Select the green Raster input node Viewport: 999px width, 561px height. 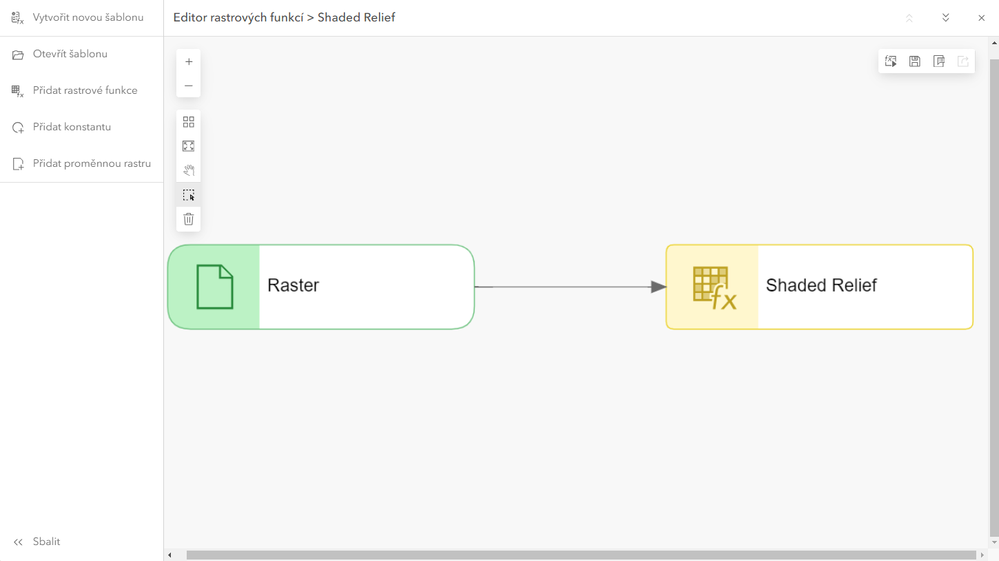click(320, 287)
